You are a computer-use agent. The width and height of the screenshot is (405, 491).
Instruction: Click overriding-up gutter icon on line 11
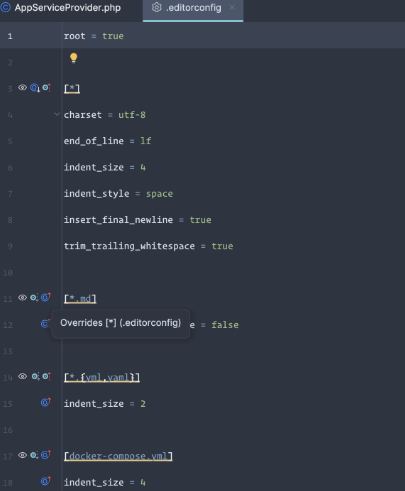(46, 297)
